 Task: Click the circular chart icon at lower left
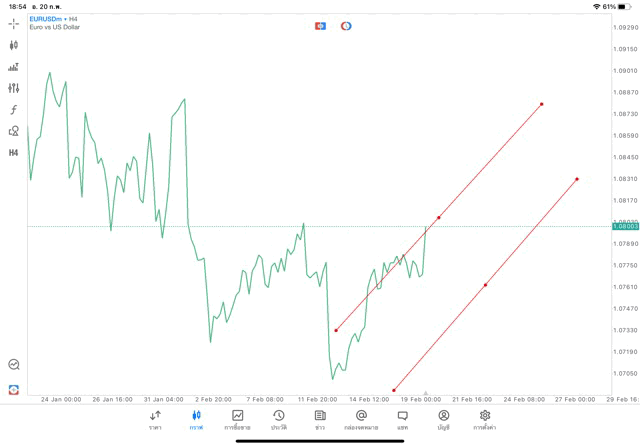point(14,365)
